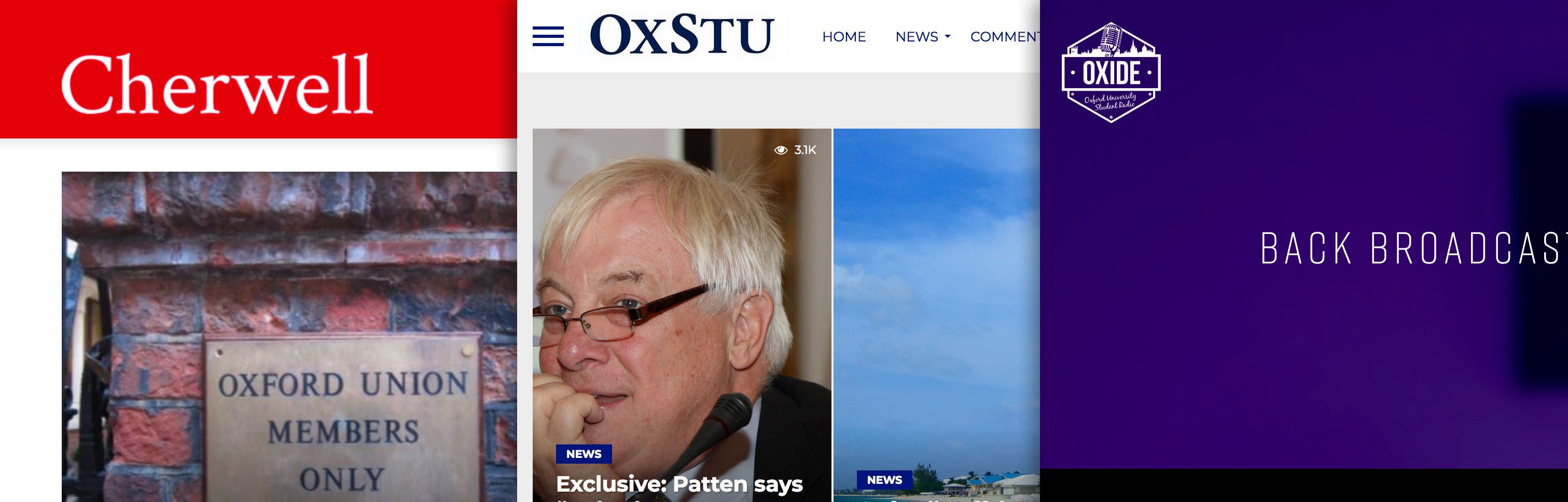Viewport: 1568px width, 502px height.
Task: Click the 3.1K views counter
Action: coord(804,150)
